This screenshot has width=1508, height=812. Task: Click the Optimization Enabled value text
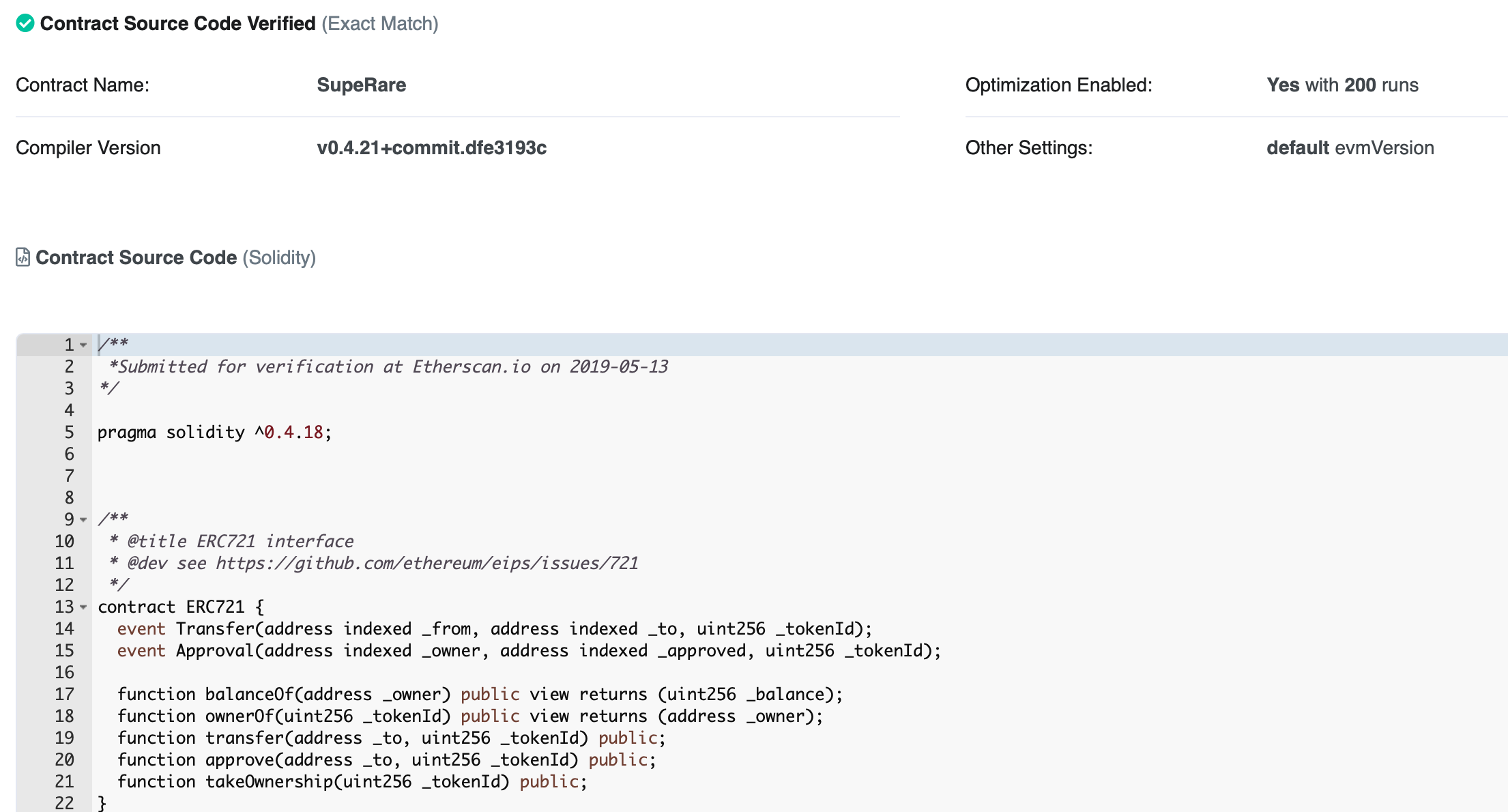(1342, 85)
